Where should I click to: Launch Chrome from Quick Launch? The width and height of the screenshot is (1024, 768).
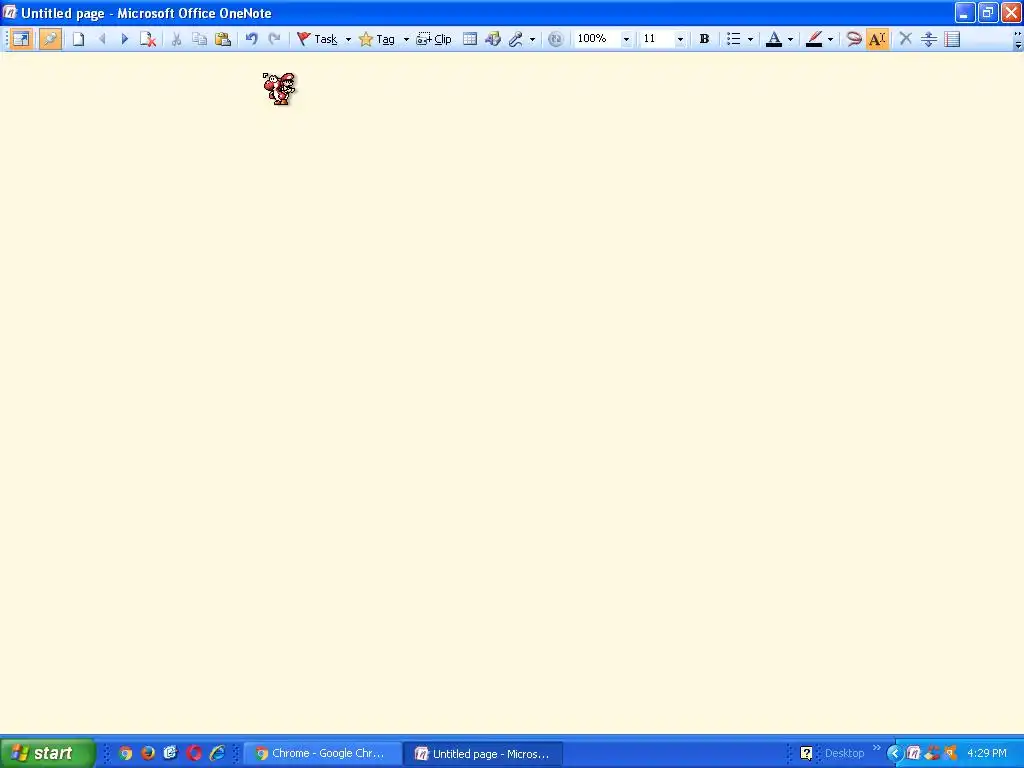125,753
